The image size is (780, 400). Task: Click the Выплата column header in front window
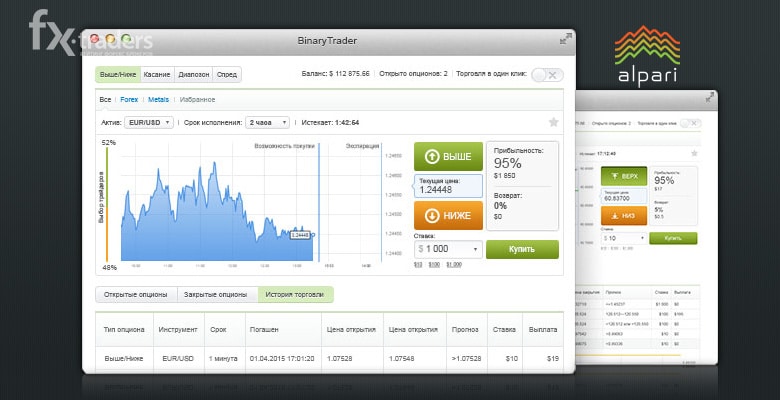(543, 329)
